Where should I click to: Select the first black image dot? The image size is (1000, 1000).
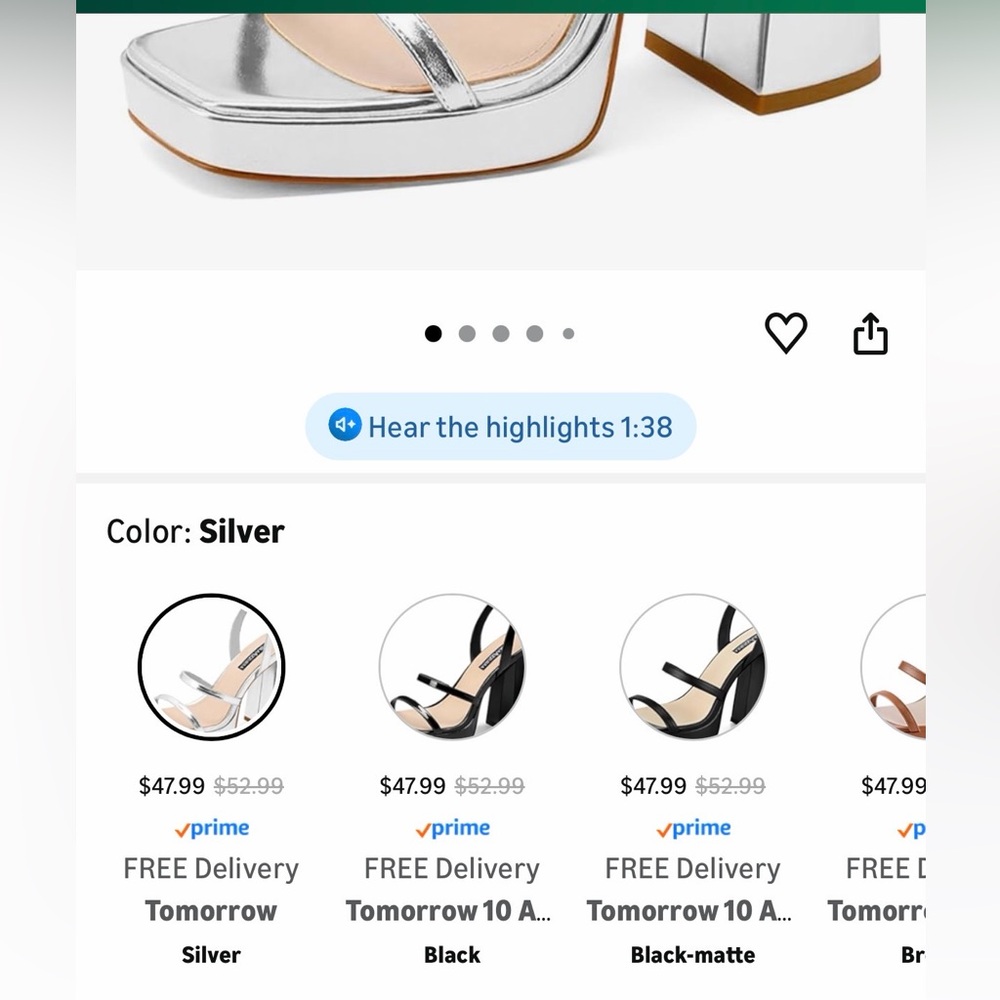point(433,334)
